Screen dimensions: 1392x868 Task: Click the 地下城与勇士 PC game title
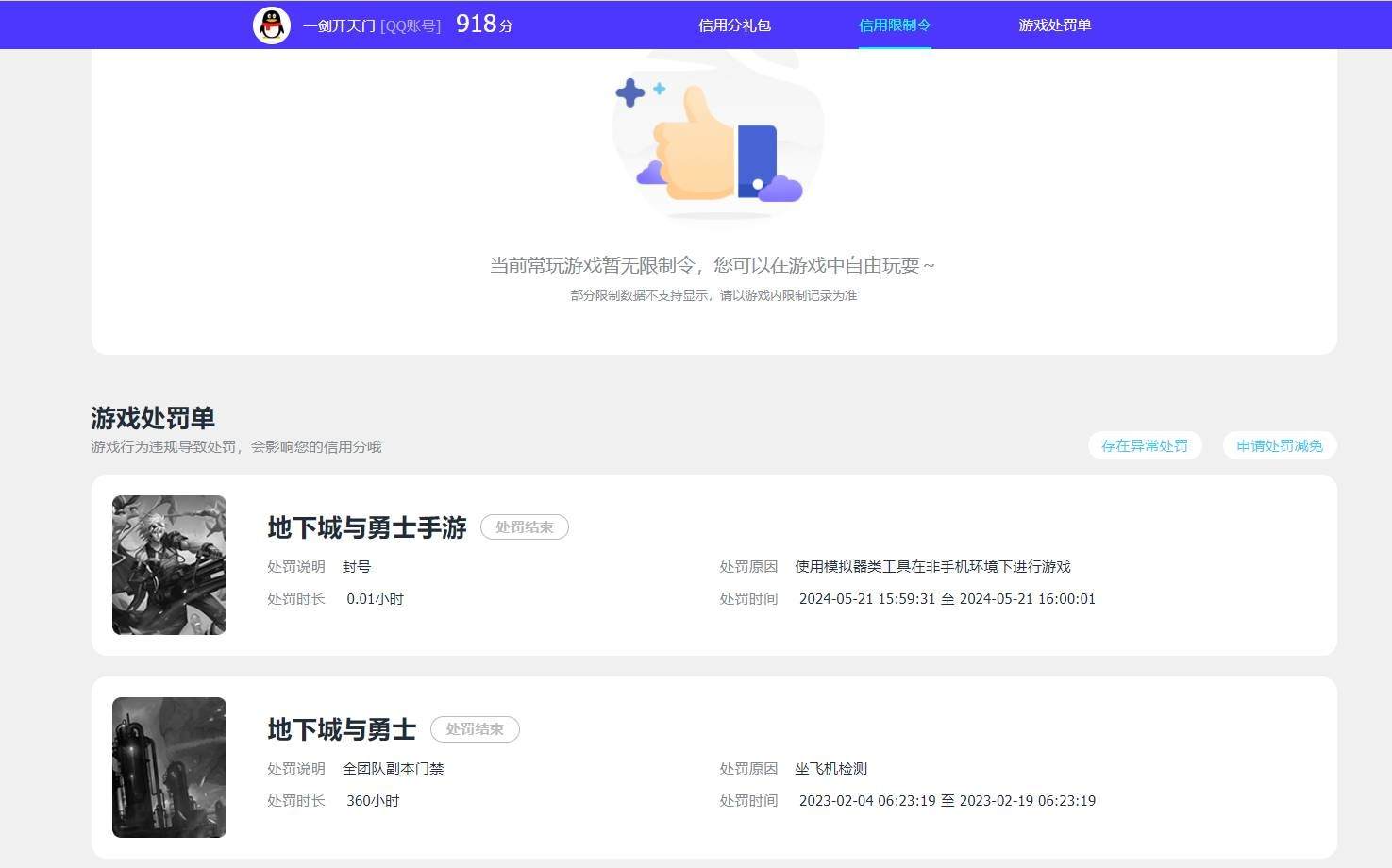(342, 729)
